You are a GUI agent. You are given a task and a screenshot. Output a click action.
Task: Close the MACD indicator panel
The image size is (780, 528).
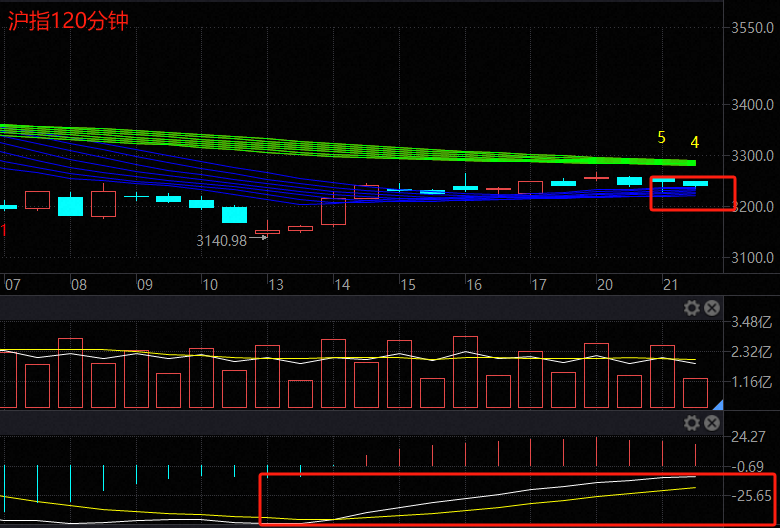coord(712,423)
